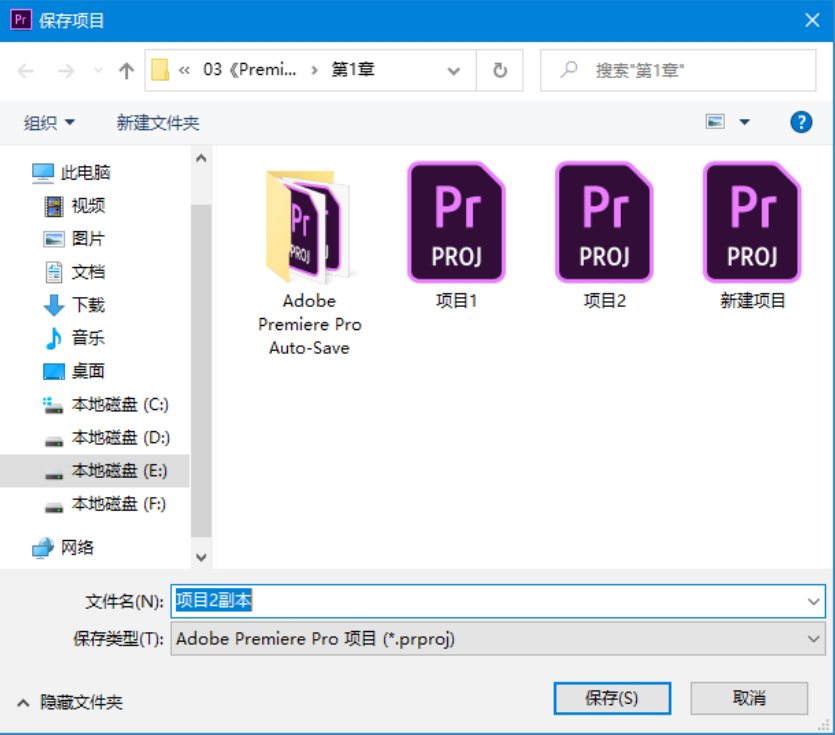Select 本地磁盘 (D:) drive

(107, 438)
